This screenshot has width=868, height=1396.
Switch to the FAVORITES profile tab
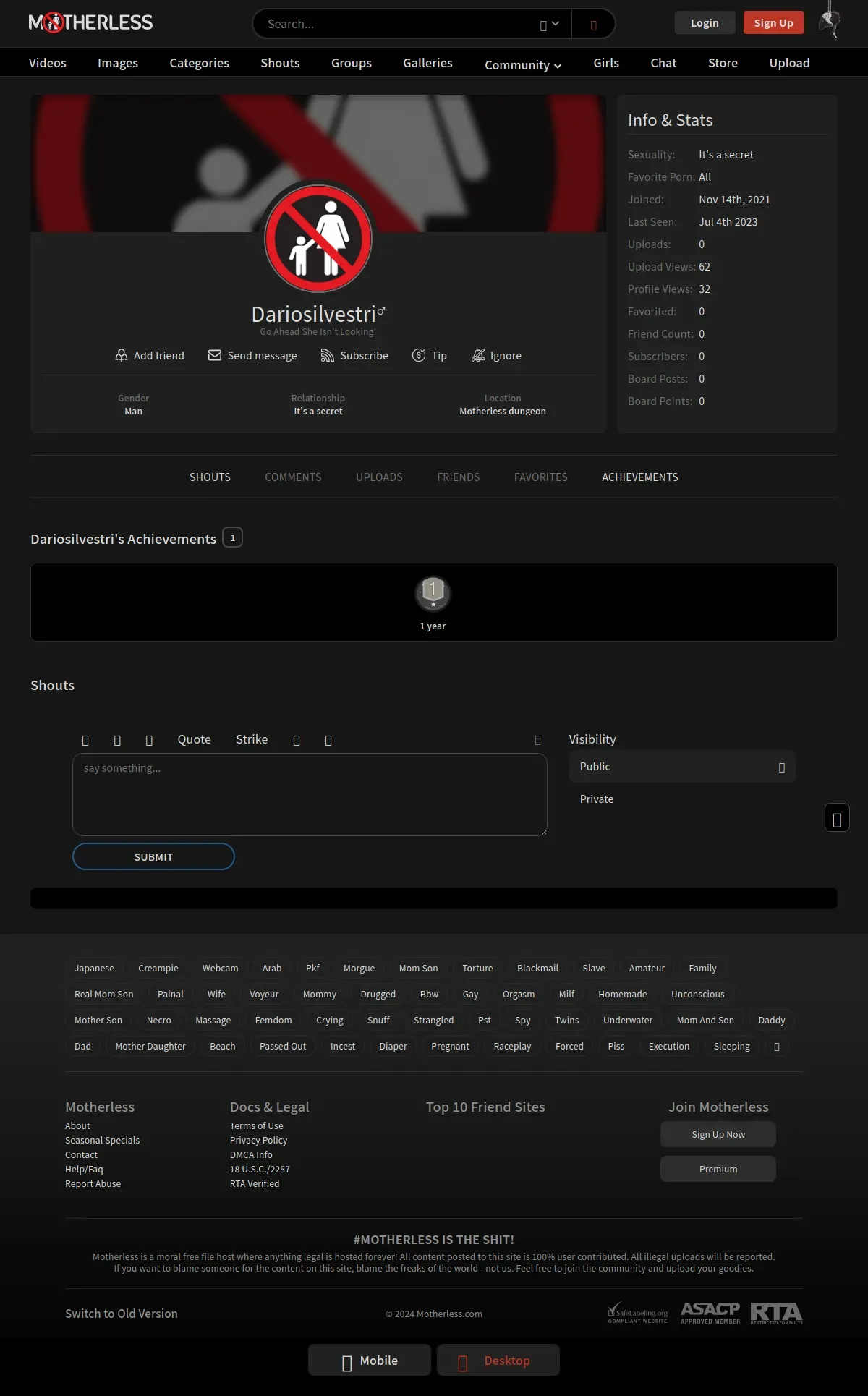pyautogui.click(x=541, y=477)
